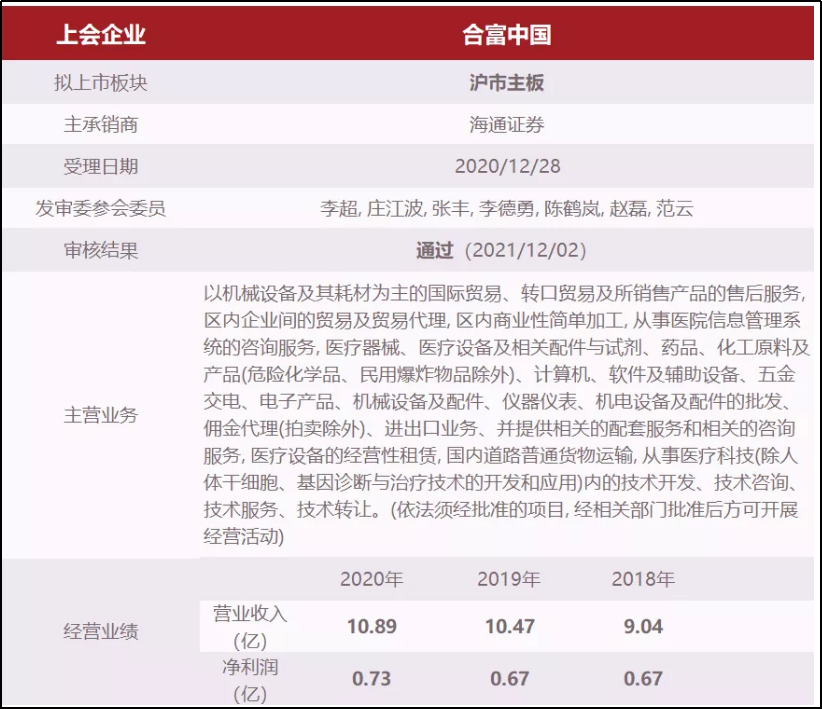This screenshot has height=709, width=822.
Task: Select underwriter name 海通证券
Action: pos(507,125)
